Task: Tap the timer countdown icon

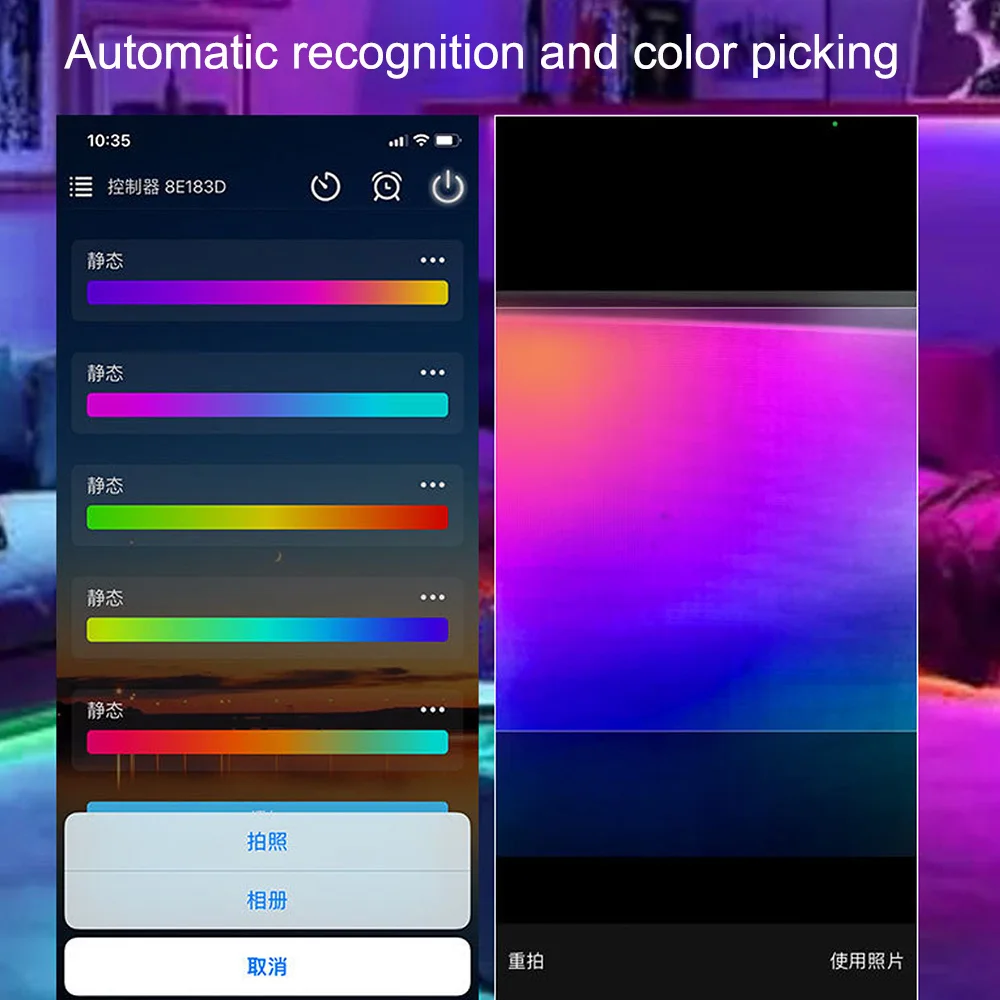Action: coord(325,187)
